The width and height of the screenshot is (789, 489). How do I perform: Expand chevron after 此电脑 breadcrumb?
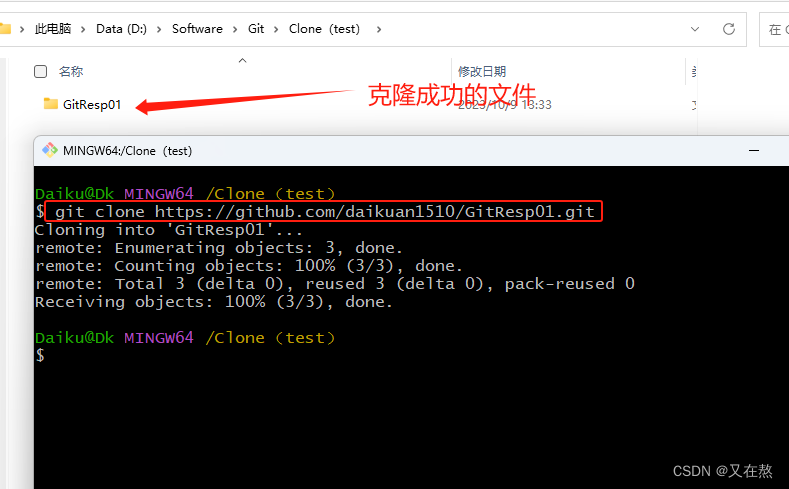coord(84,30)
